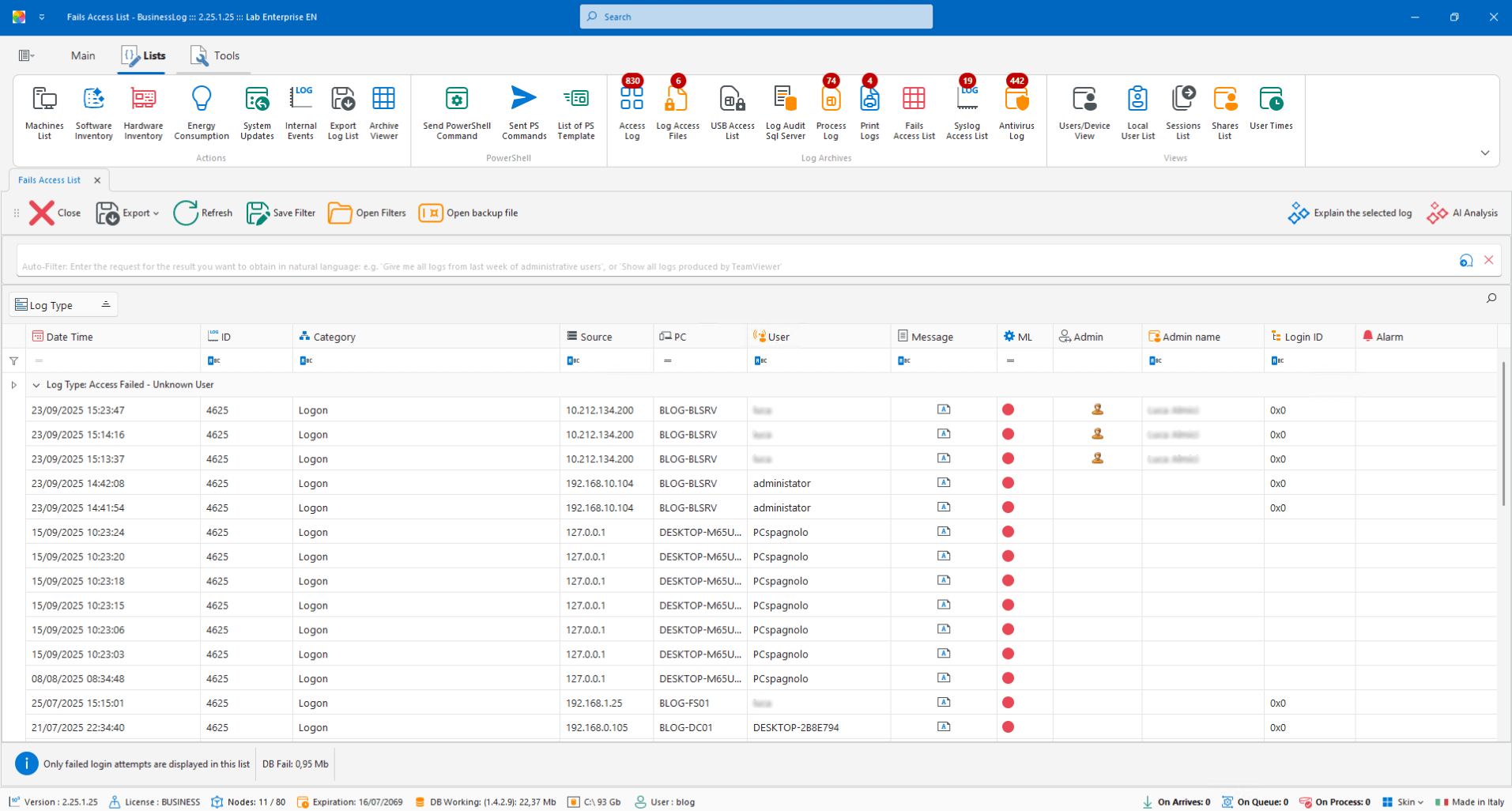Collapse the Access Failed - Unknown User group
Screen dimensions: 1512x811
click(x=36, y=385)
